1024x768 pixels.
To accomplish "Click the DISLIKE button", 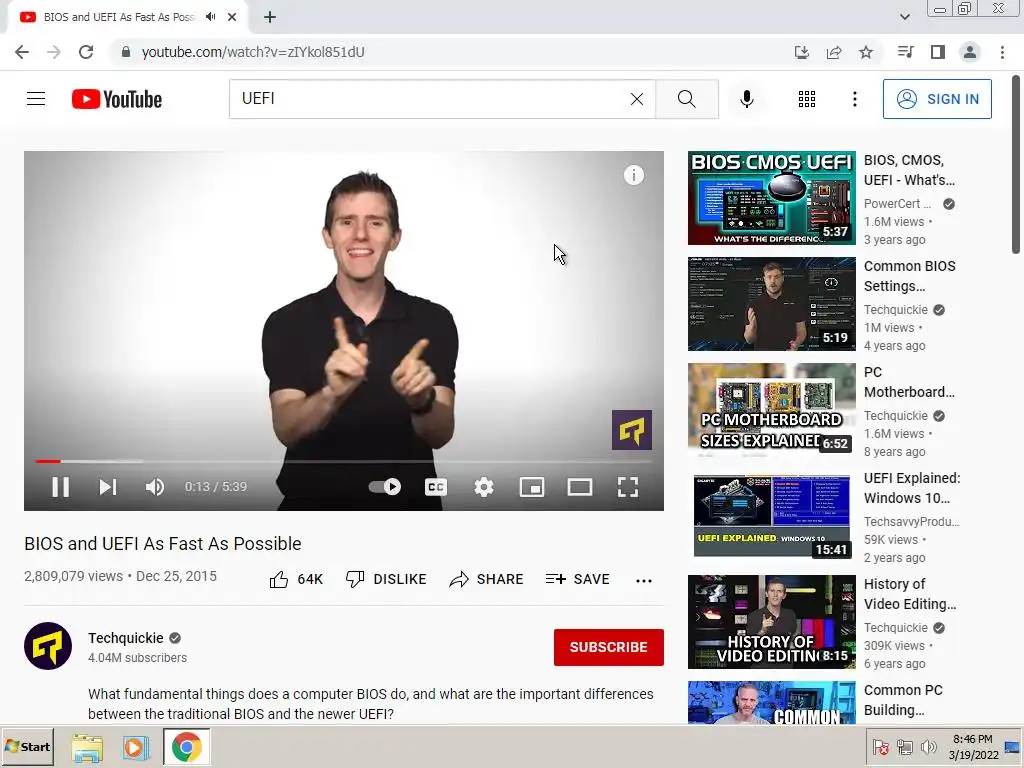I will pos(386,579).
